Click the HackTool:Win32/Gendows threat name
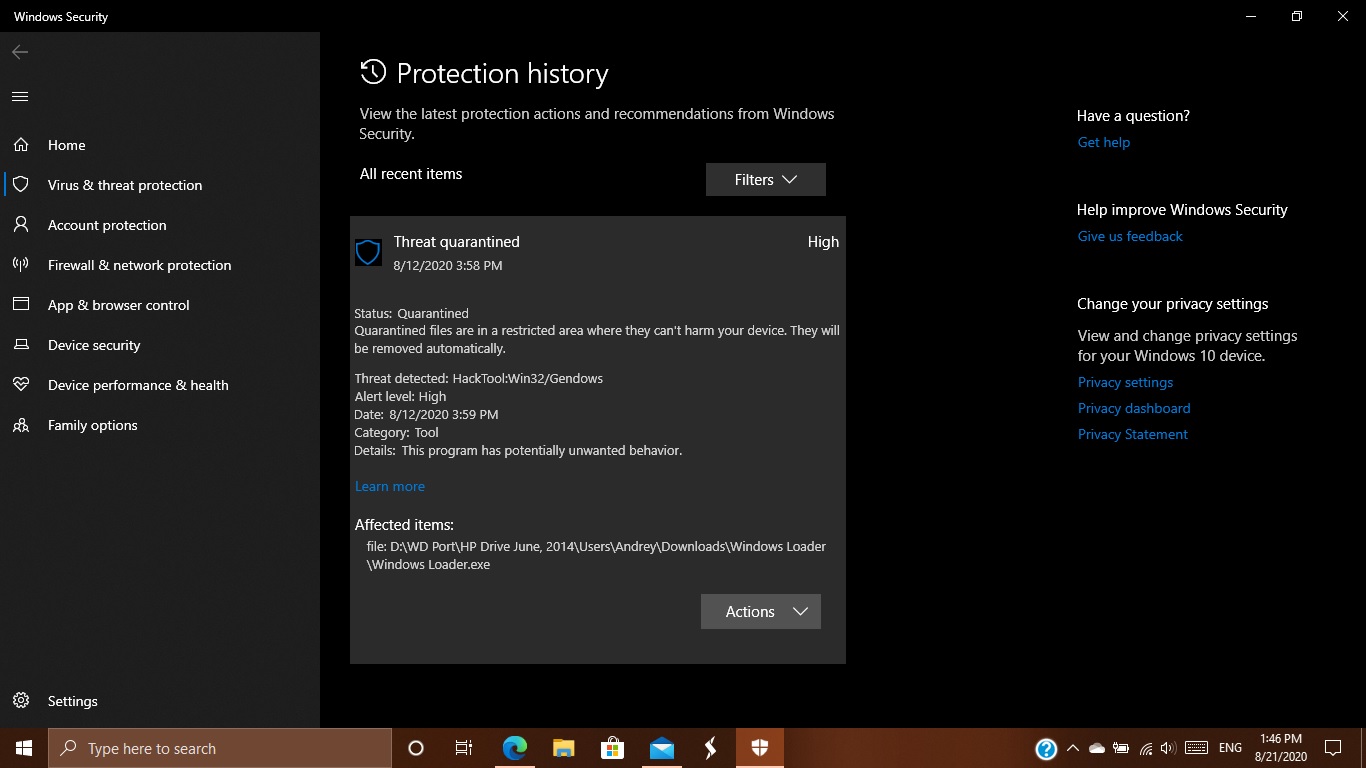Screen dimensions: 1366x768 (x=528, y=378)
